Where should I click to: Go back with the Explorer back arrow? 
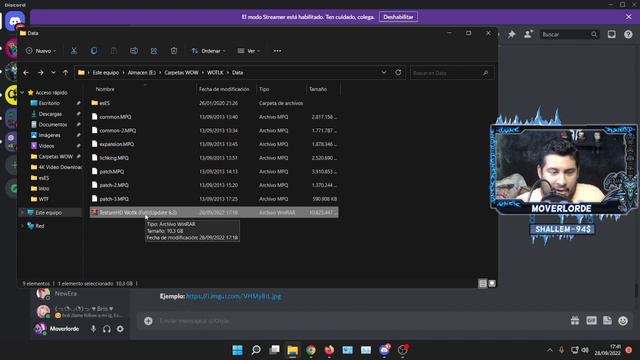(x=26, y=73)
